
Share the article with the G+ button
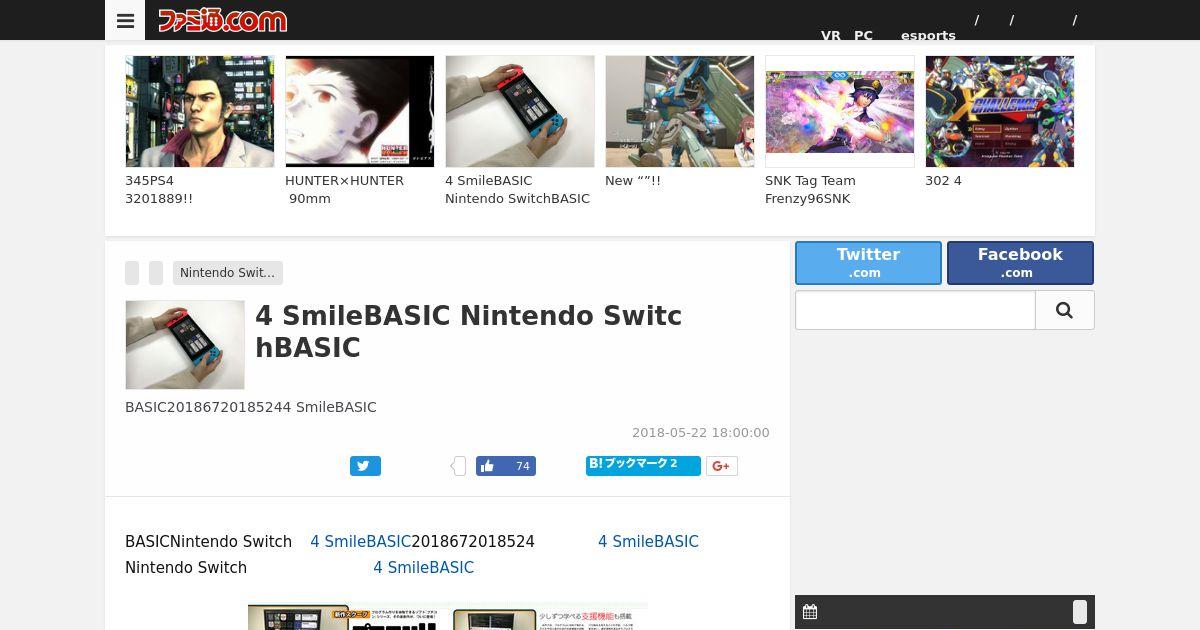(722, 466)
